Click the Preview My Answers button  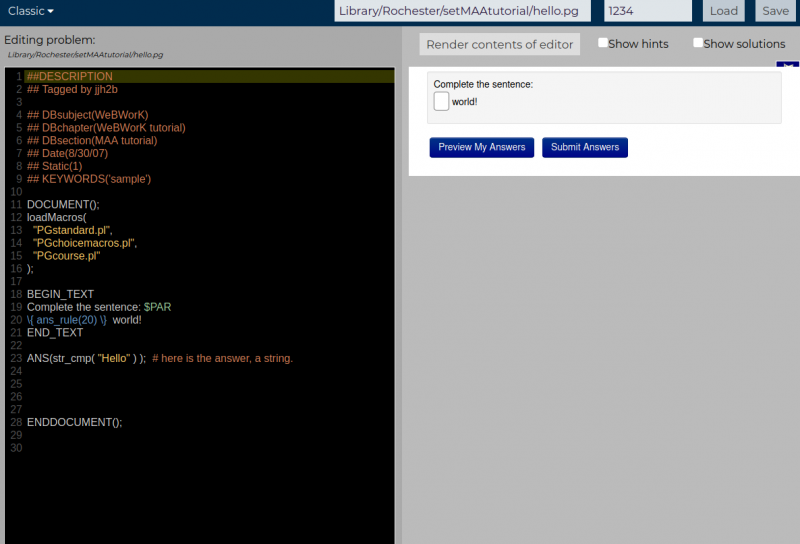(482, 147)
